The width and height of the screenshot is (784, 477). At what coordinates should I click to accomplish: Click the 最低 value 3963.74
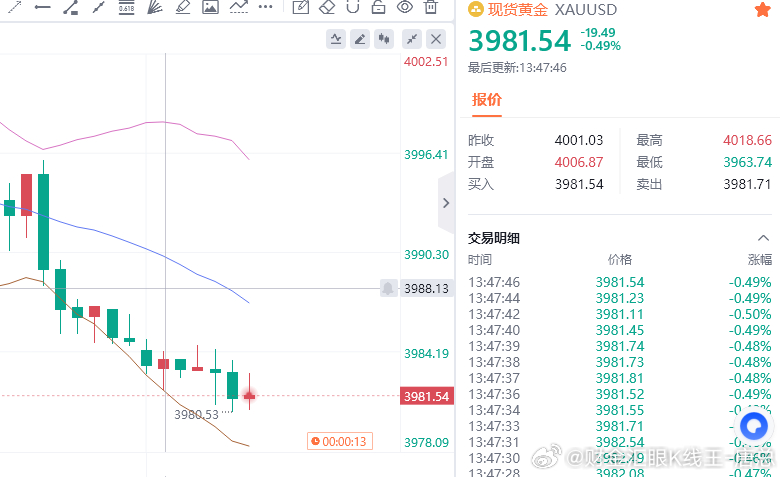click(748, 162)
